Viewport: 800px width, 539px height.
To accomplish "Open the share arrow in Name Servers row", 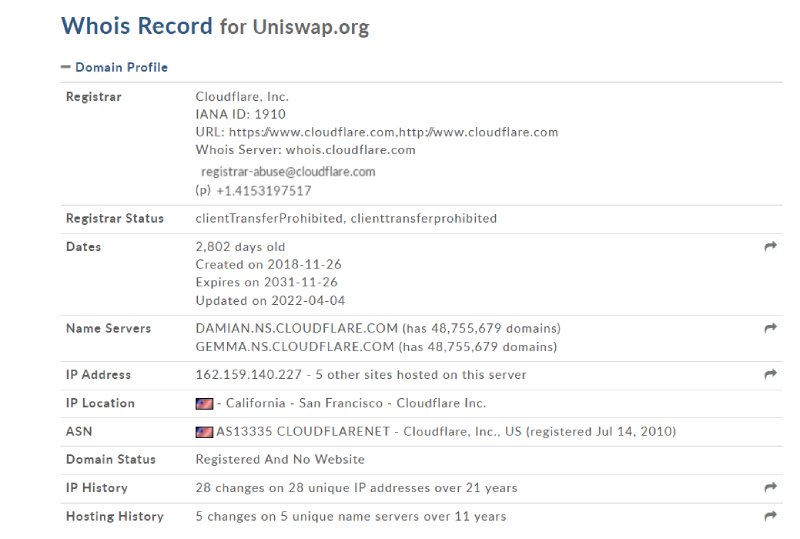I will (x=770, y=328).
